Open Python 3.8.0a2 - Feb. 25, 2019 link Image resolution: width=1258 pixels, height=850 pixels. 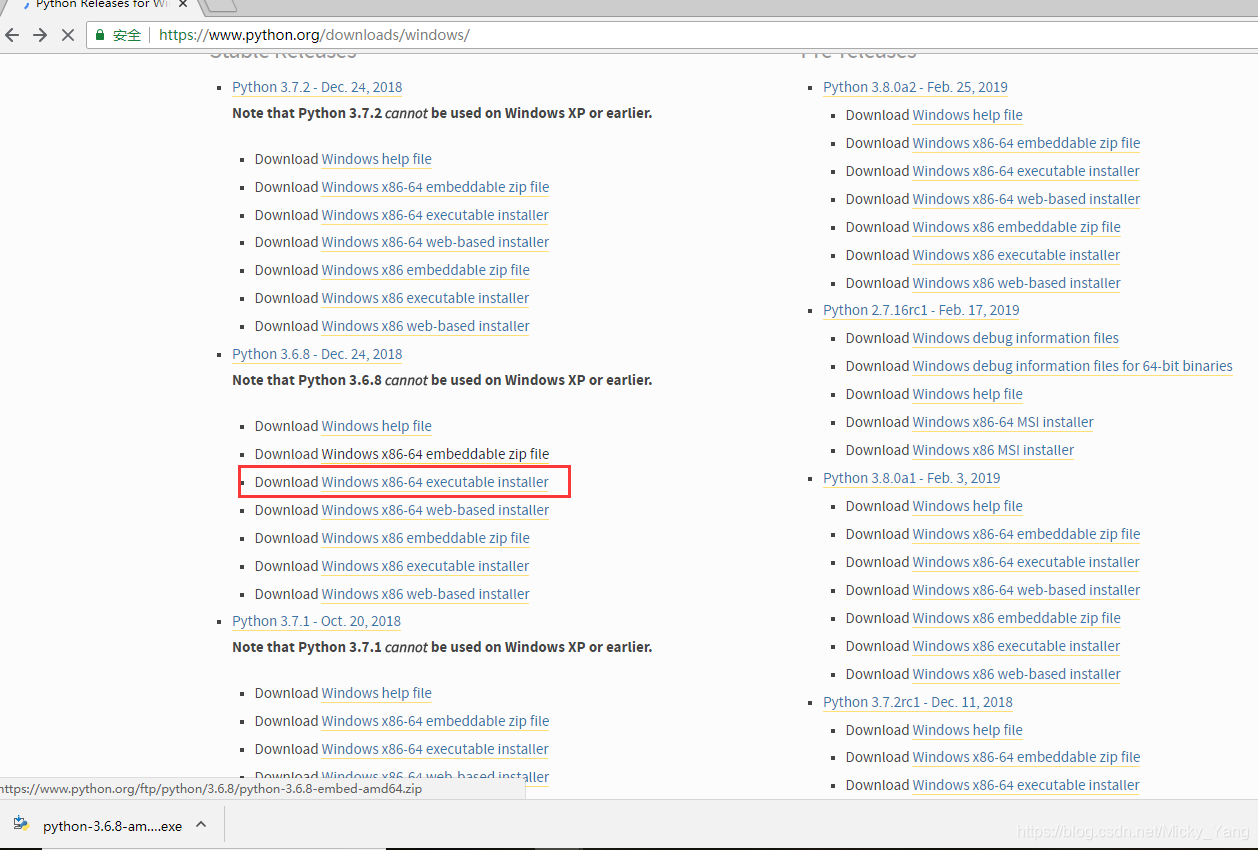[915, 87]
